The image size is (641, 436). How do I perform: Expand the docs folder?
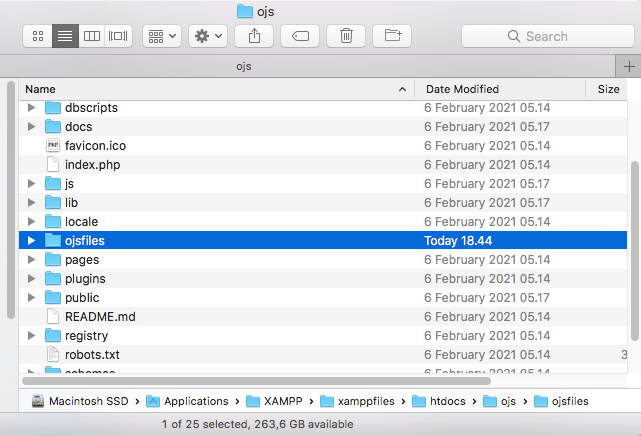(x=31, y=127)
